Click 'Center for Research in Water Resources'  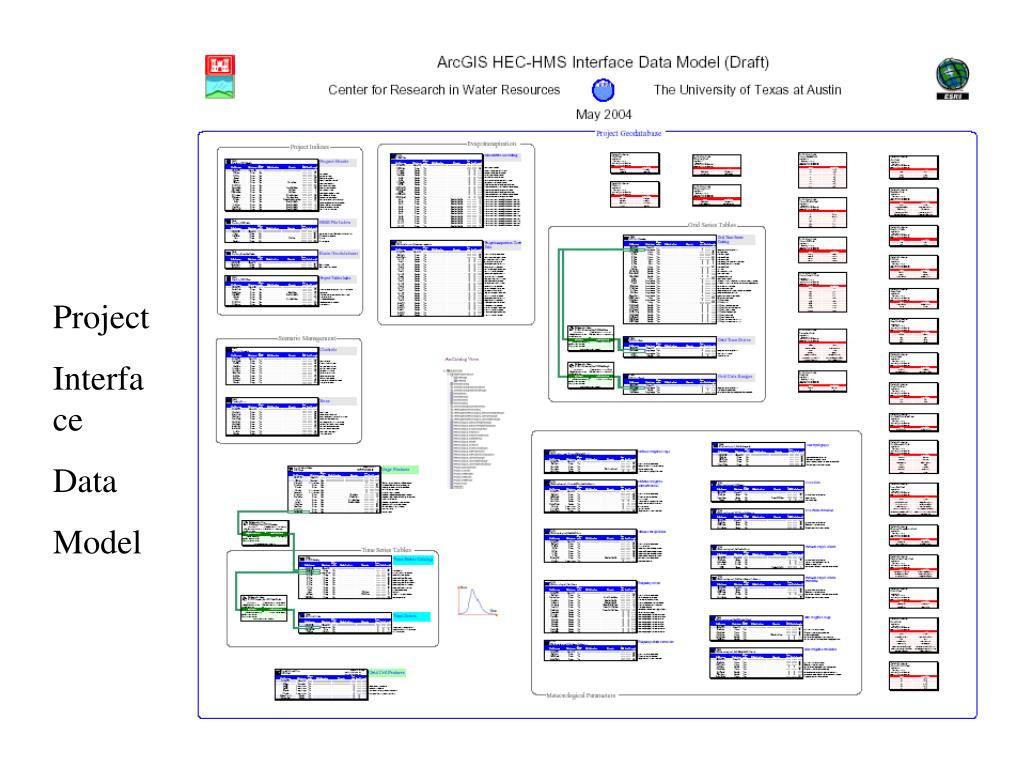click(444, 90)
